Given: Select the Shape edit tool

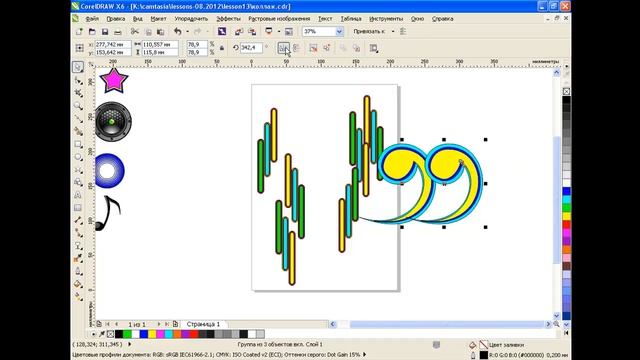Looking at the screenshot, I should pyautogui.click(x=78, y=80).
